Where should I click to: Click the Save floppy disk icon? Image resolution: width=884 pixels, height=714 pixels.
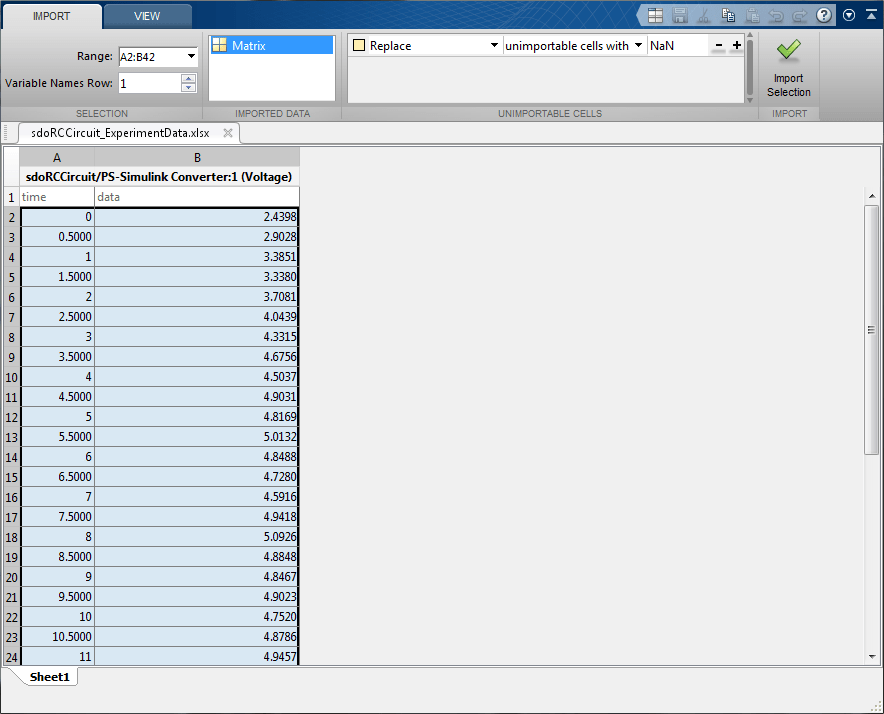[x=680, y=15]
